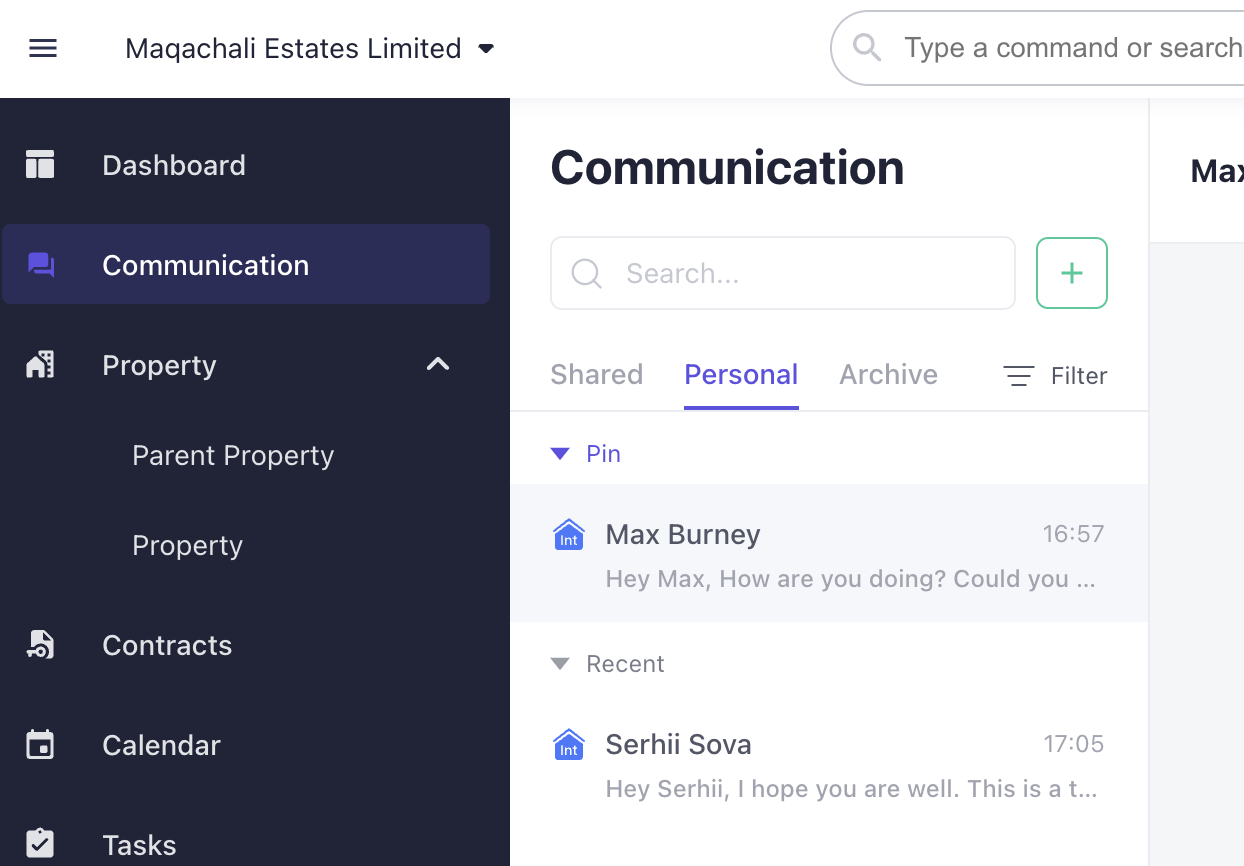Switch to the Shared tab
The image size is (1244, 866).
(x=597, y=375)
